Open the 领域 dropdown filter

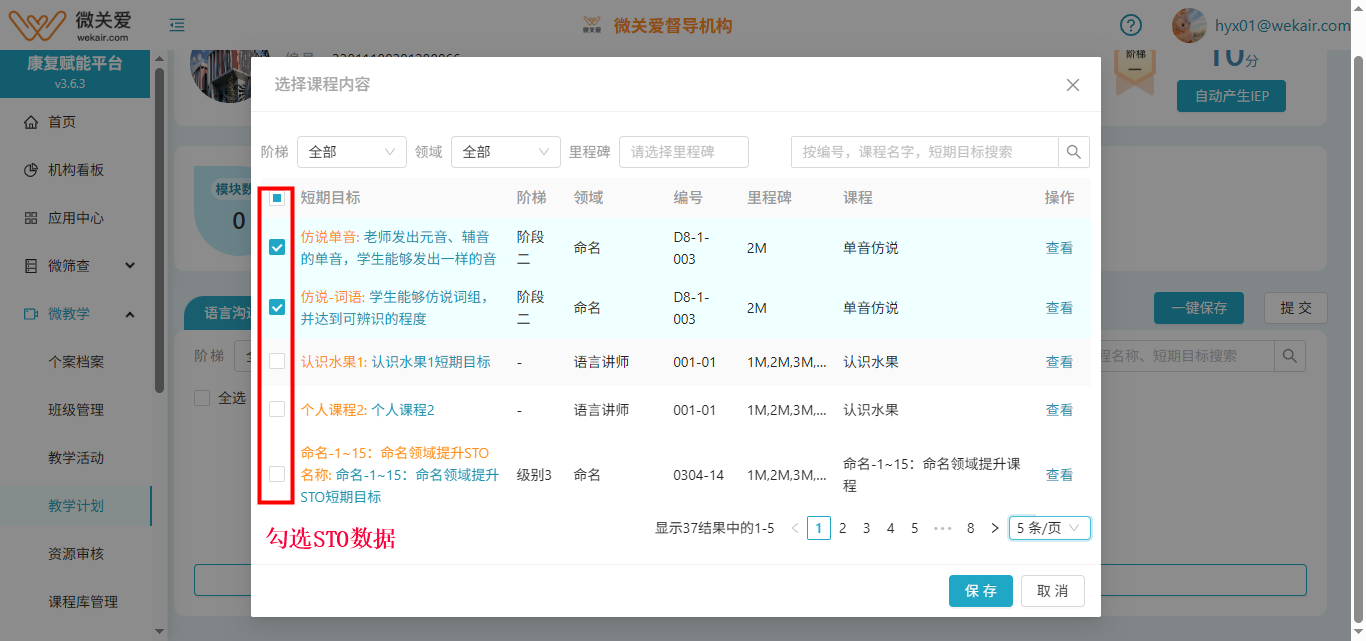point(505,152)
